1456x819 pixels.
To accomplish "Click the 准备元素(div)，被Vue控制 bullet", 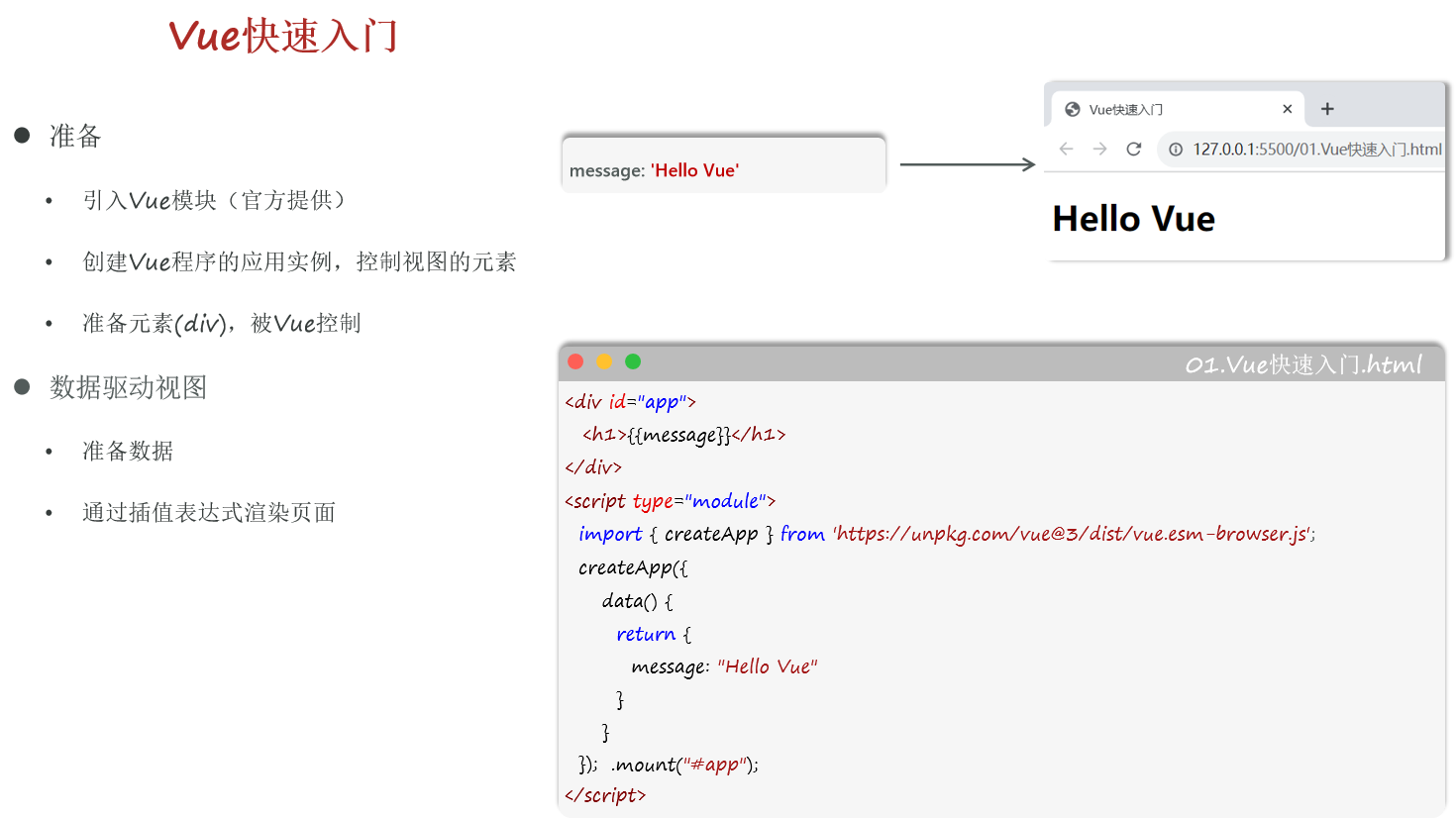I will coord(222,323).
